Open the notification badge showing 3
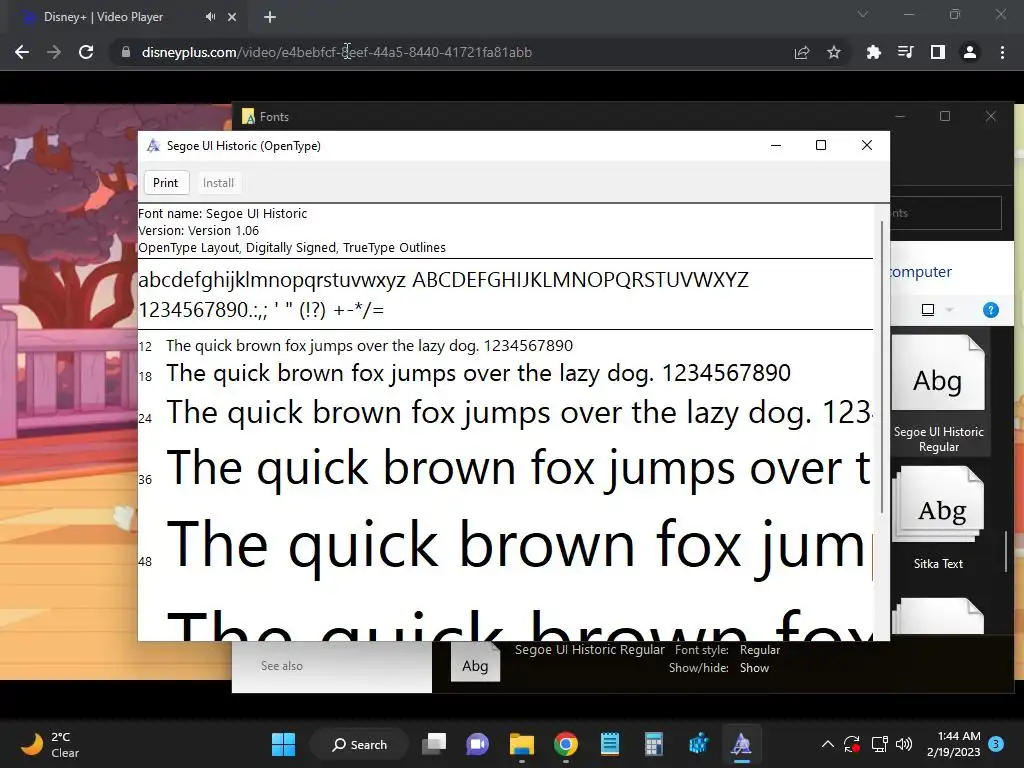1024x768 pixels. [996, 744]
